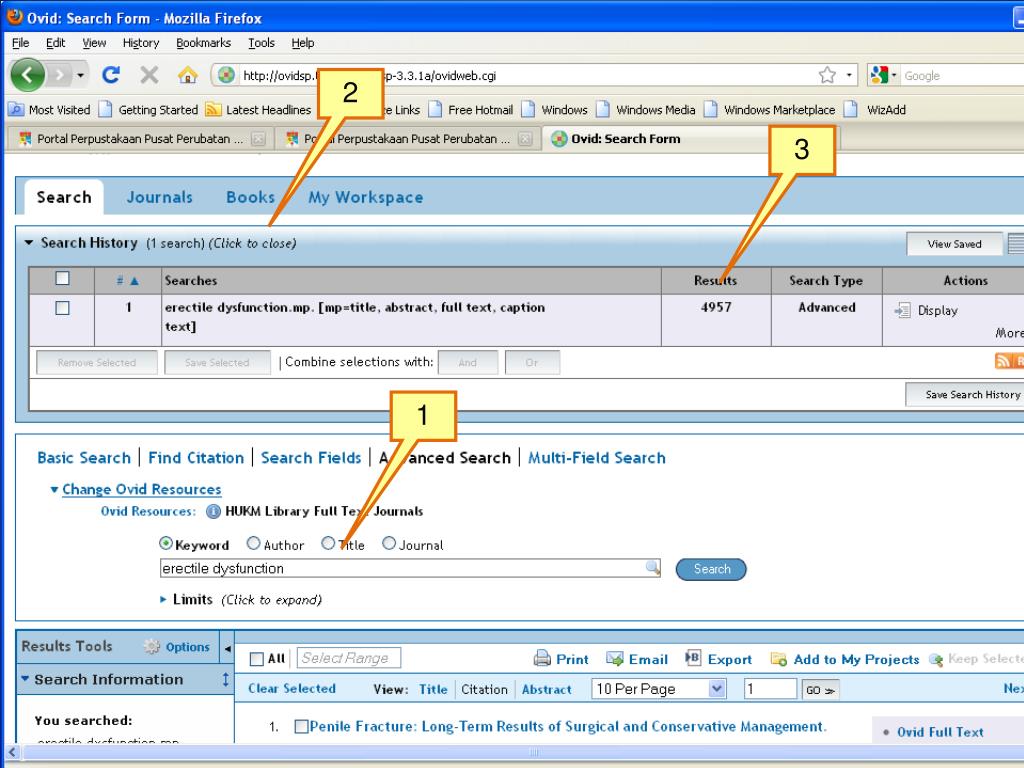Select the Title radio button

point(328,543)
